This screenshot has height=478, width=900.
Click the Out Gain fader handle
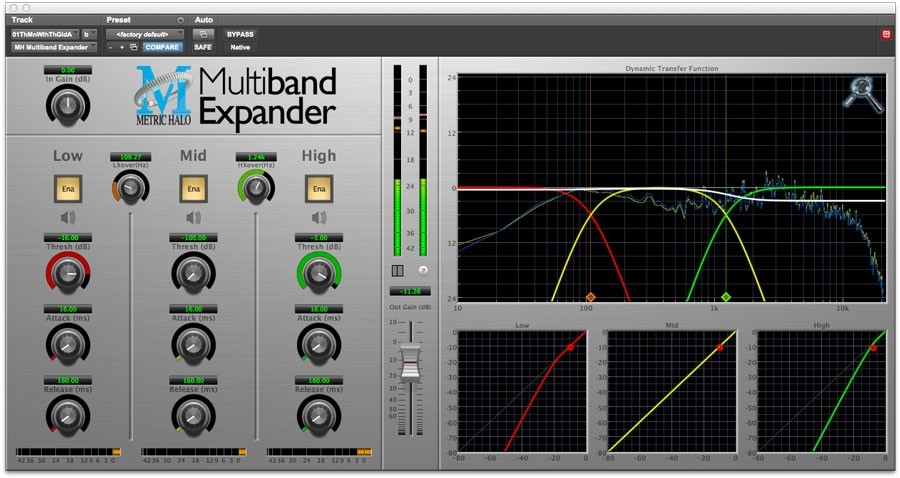[x=411, y=363]
